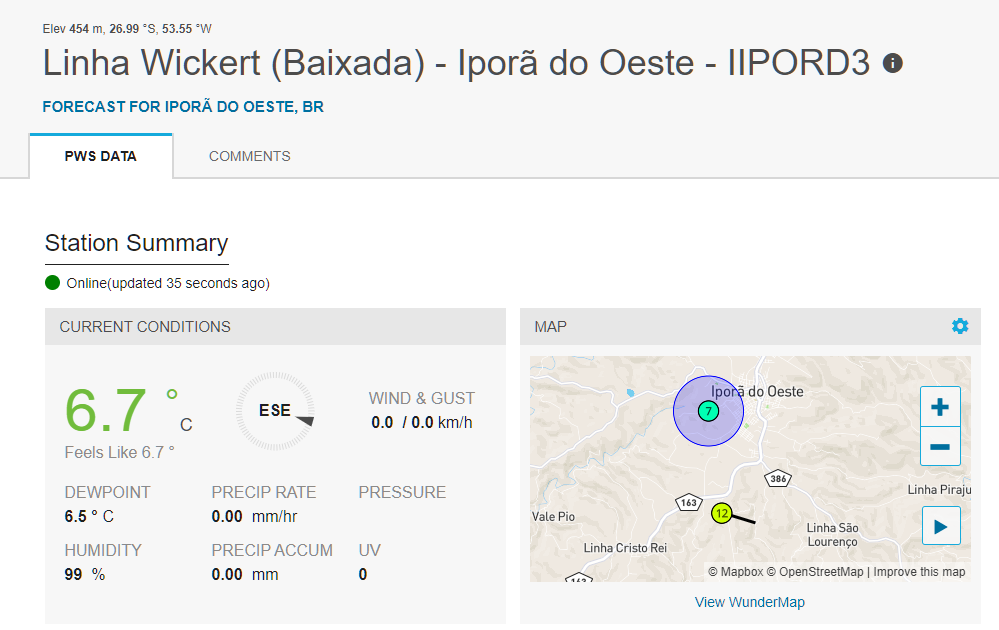Click the route 386 marker on map
The image size is (999, 630).
point(778,479)
